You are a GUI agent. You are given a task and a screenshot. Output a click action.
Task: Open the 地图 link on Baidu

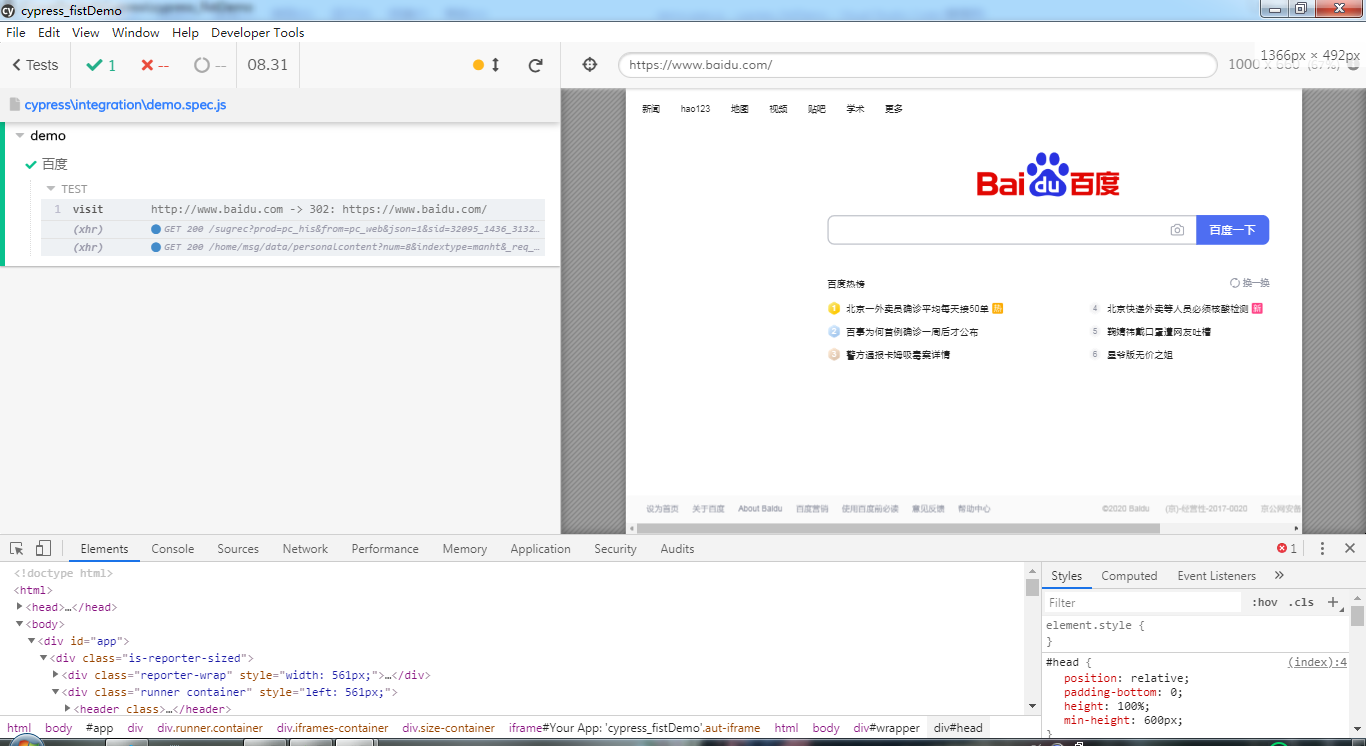tap(739, 109)
